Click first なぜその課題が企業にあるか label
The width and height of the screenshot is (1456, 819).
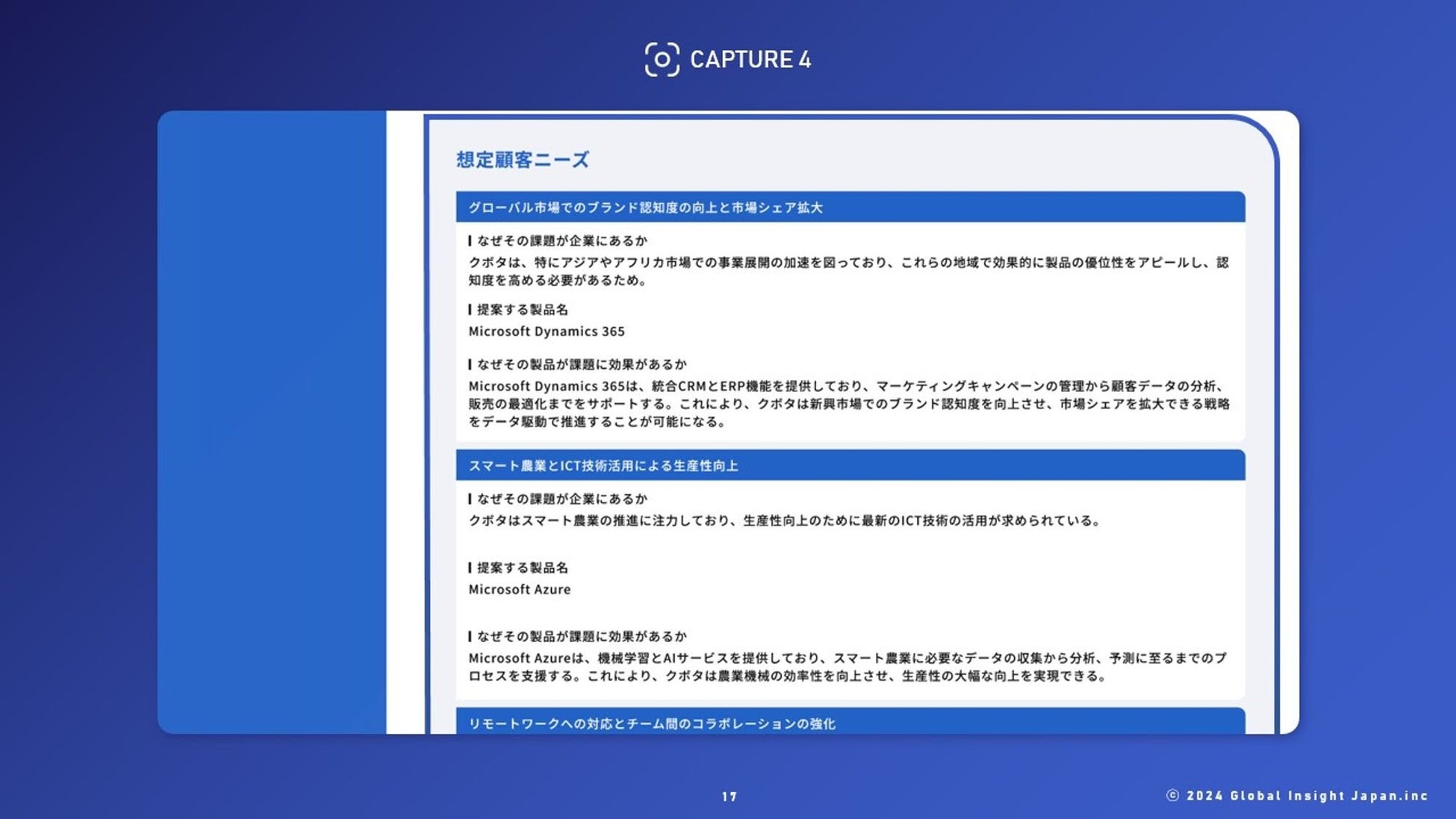(x=561, y=240)
